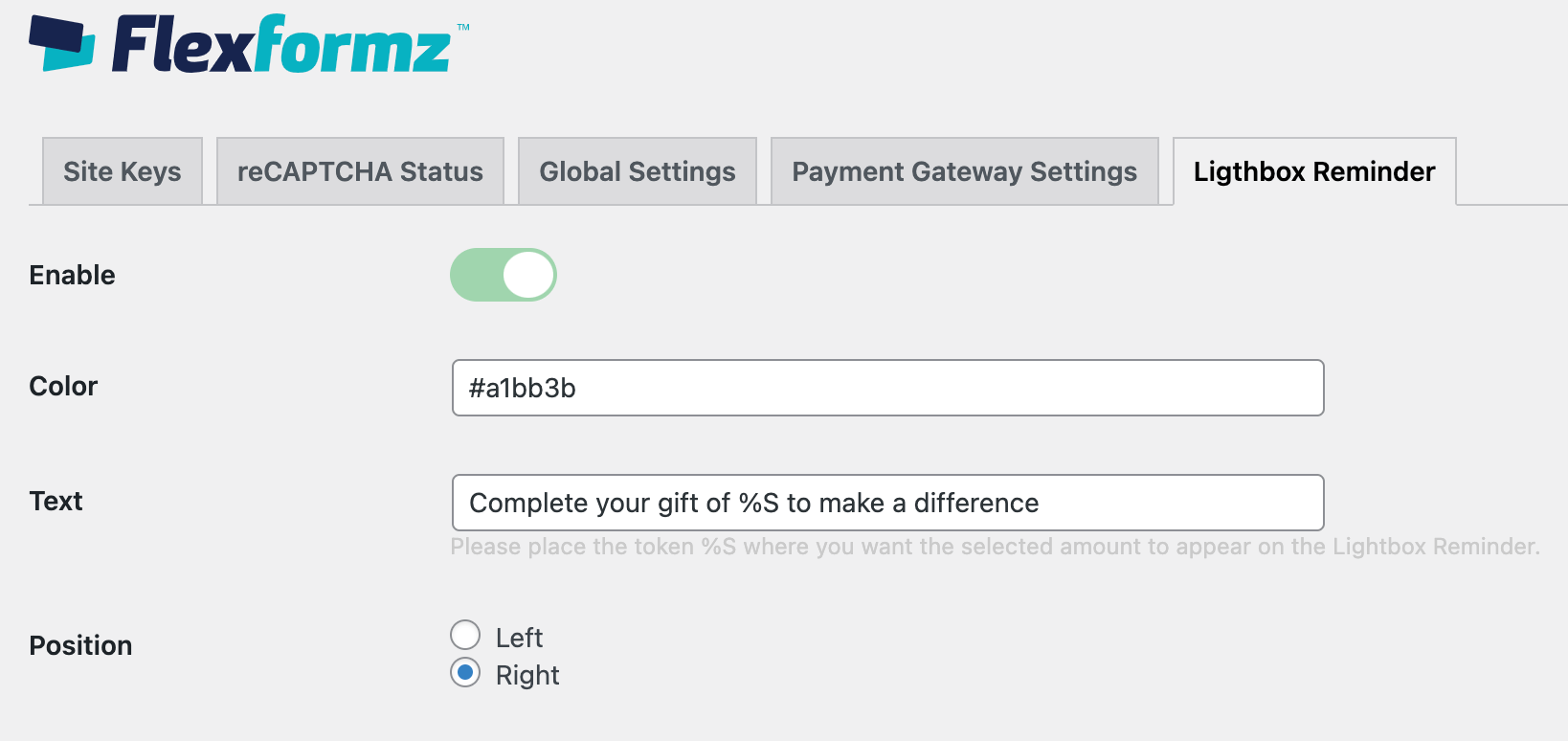Click the reminder Text input field
Viewport: 1568px width, 741px height.
[887, 502]
